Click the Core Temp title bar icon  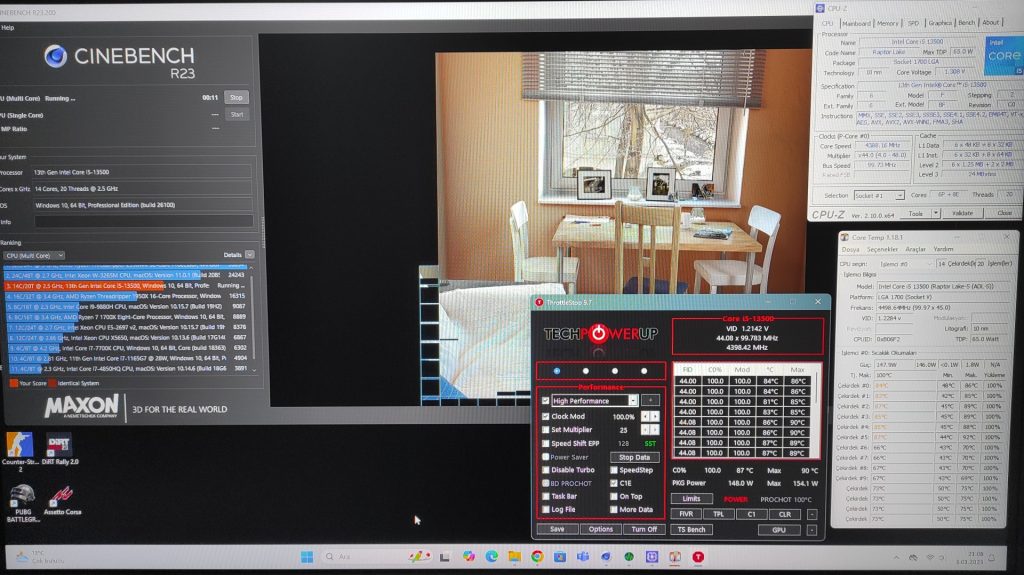(x=844, y=237)
